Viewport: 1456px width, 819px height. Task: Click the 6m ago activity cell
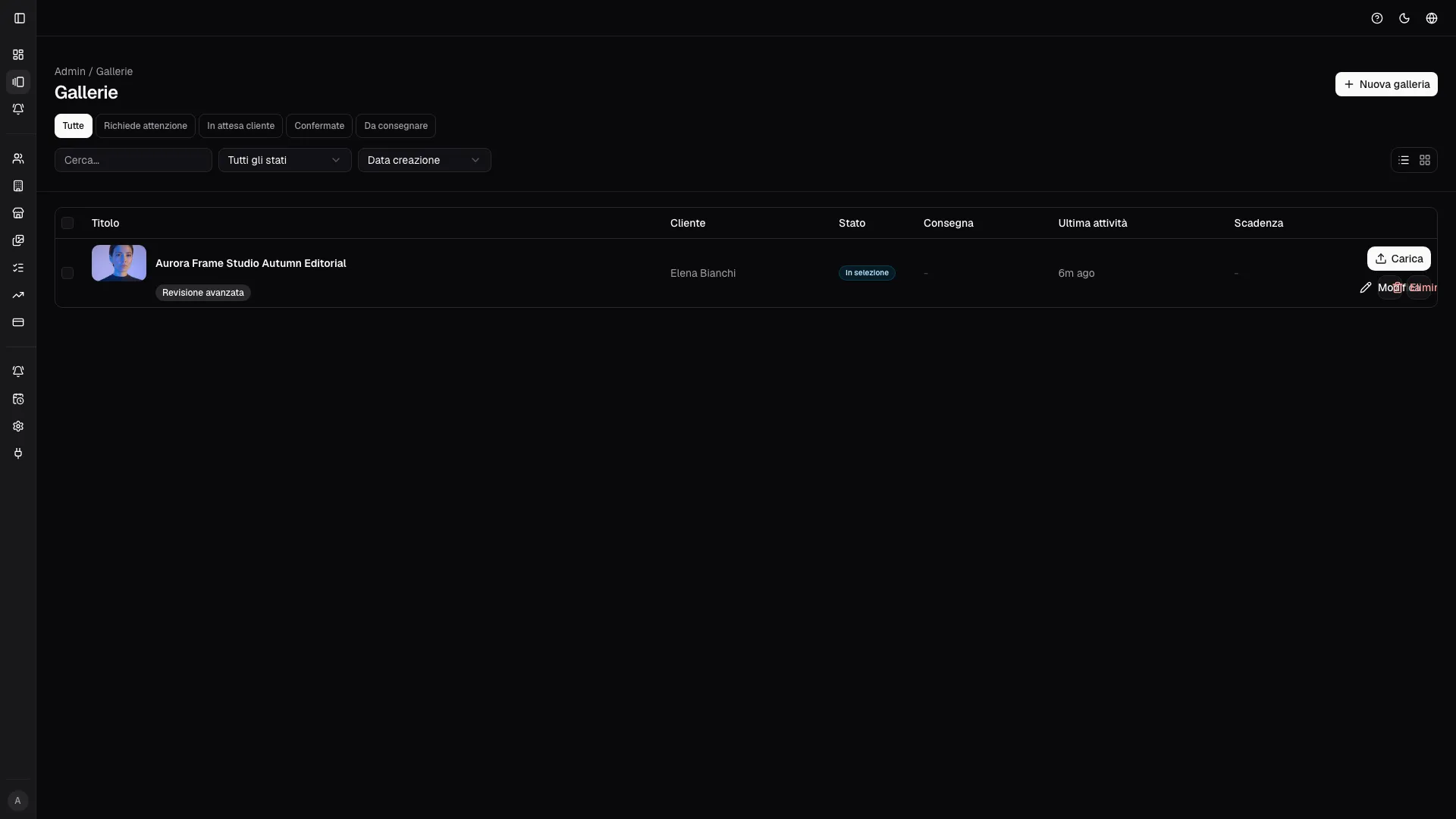pyautogui.click(x=1077, y=273)
